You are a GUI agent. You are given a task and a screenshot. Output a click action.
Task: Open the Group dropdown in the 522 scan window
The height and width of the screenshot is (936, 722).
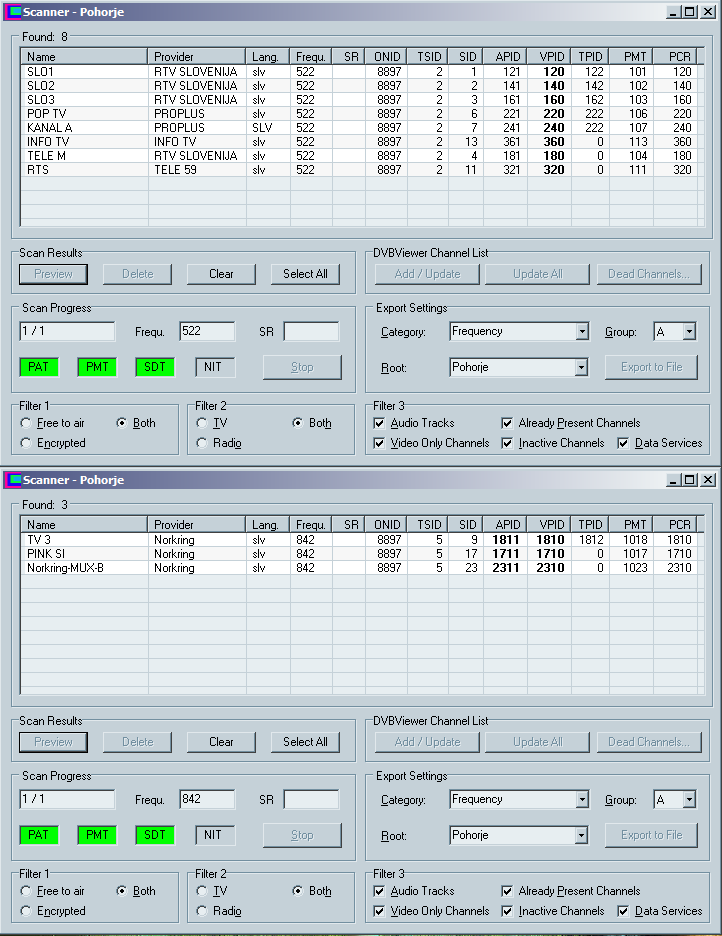point(689,332)
